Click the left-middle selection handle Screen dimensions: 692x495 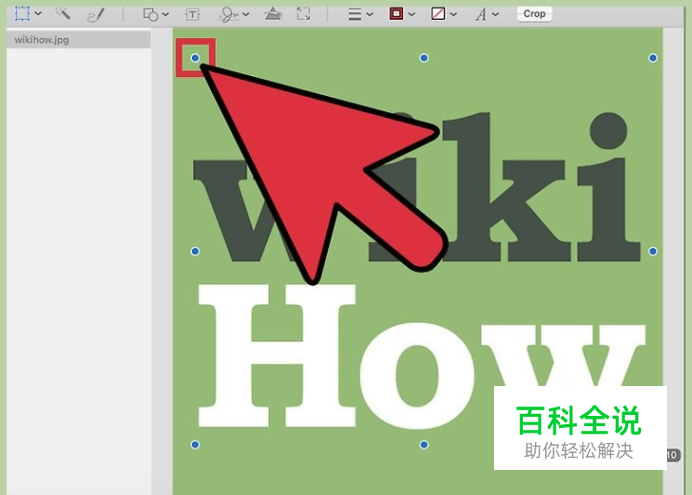(x=195, y=251)
